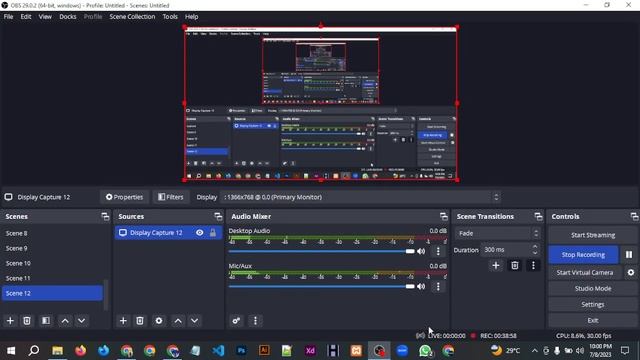This screenshot has height=360, width=640.
Task: Undock the Controls panel
Action: point(634,216)
